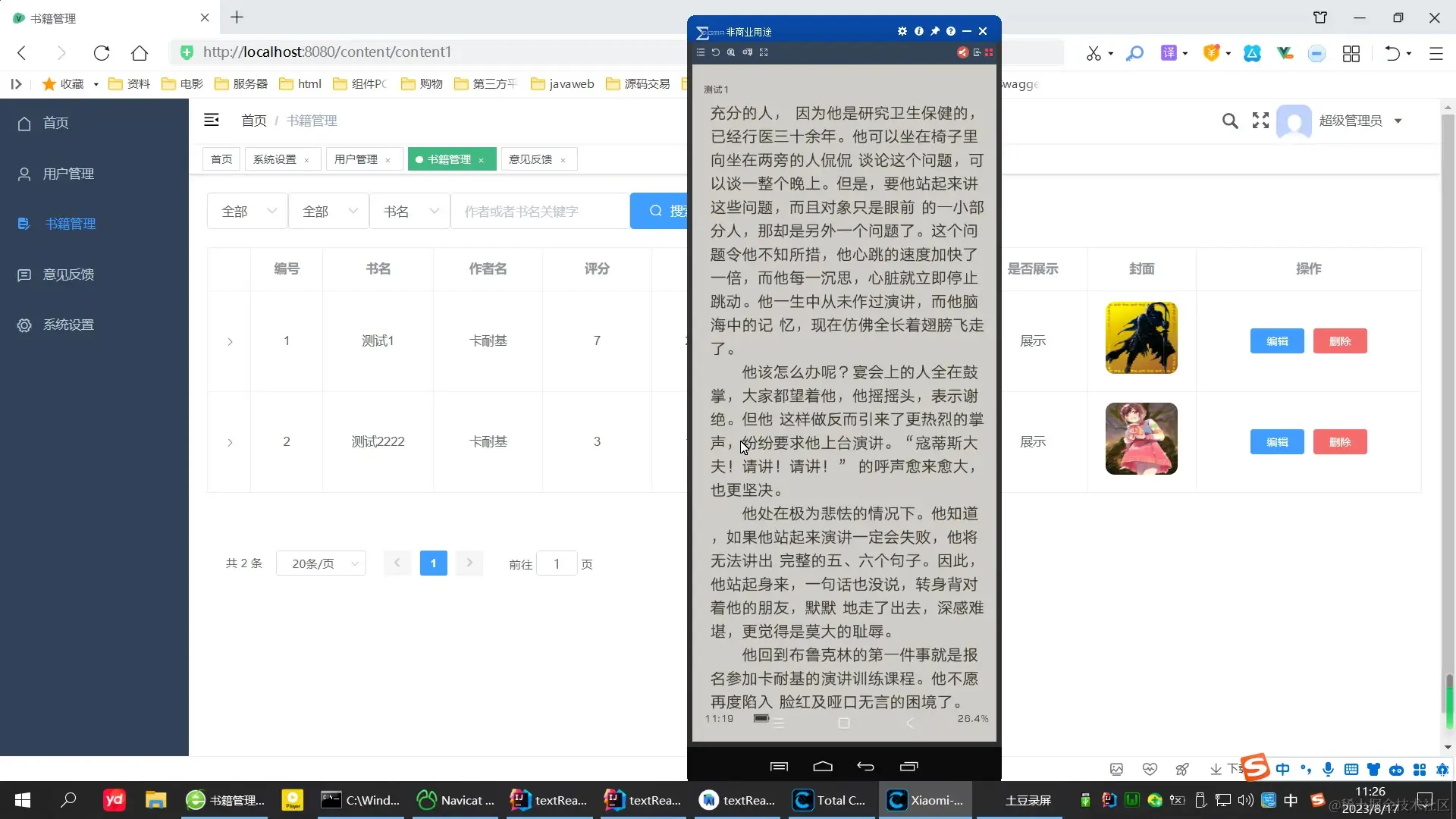Screen dimensions: 1456x819
Task: Expand row of book 测试2222
Action: [x=230, y=442]
